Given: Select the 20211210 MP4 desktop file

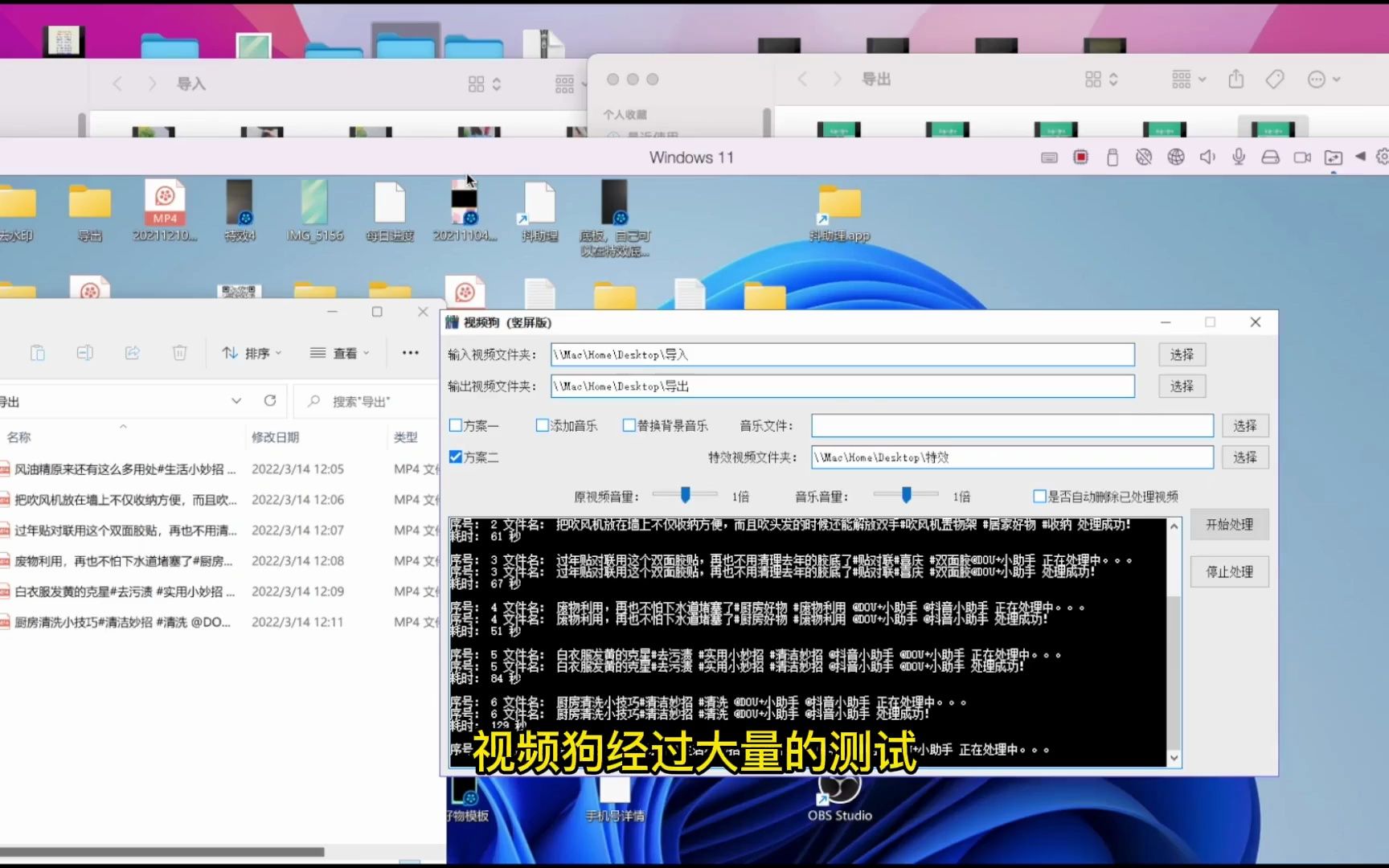Looking at the screenshot, I should coord(165,211).
